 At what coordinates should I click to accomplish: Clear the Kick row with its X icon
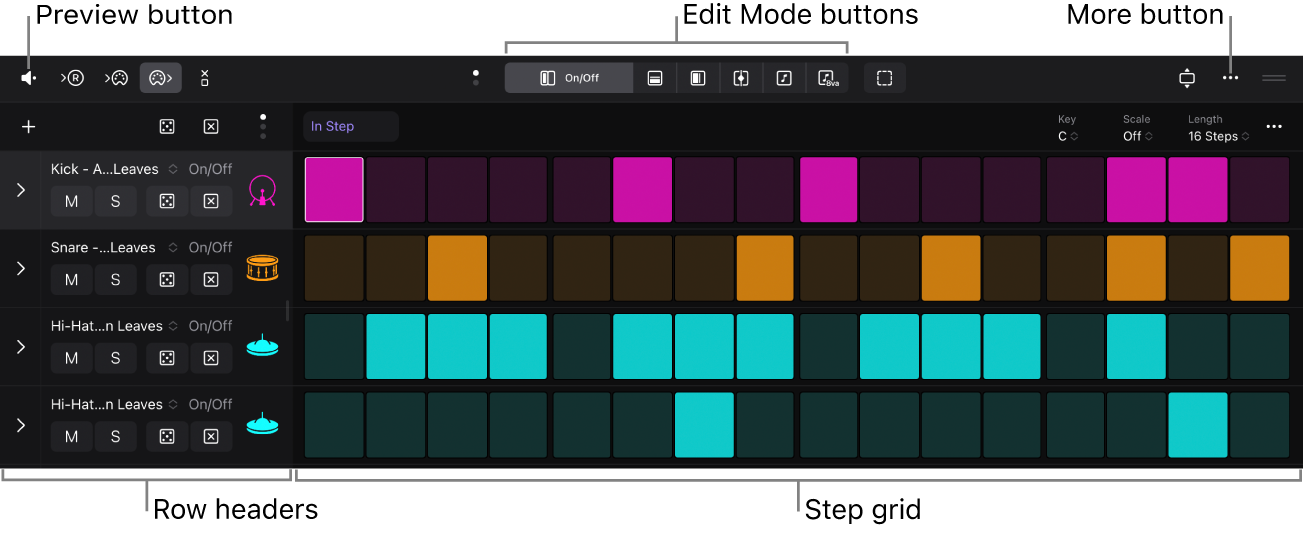[211, 201]
